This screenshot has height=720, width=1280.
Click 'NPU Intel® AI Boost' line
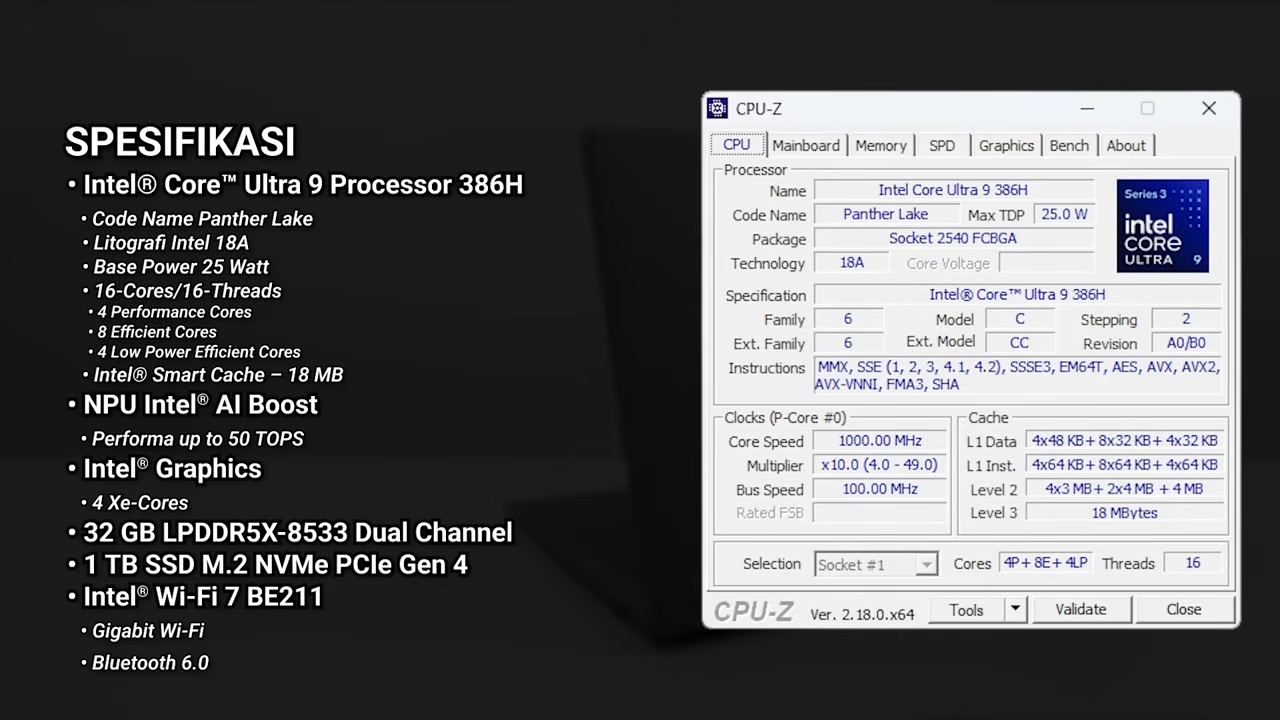[200, 405]
